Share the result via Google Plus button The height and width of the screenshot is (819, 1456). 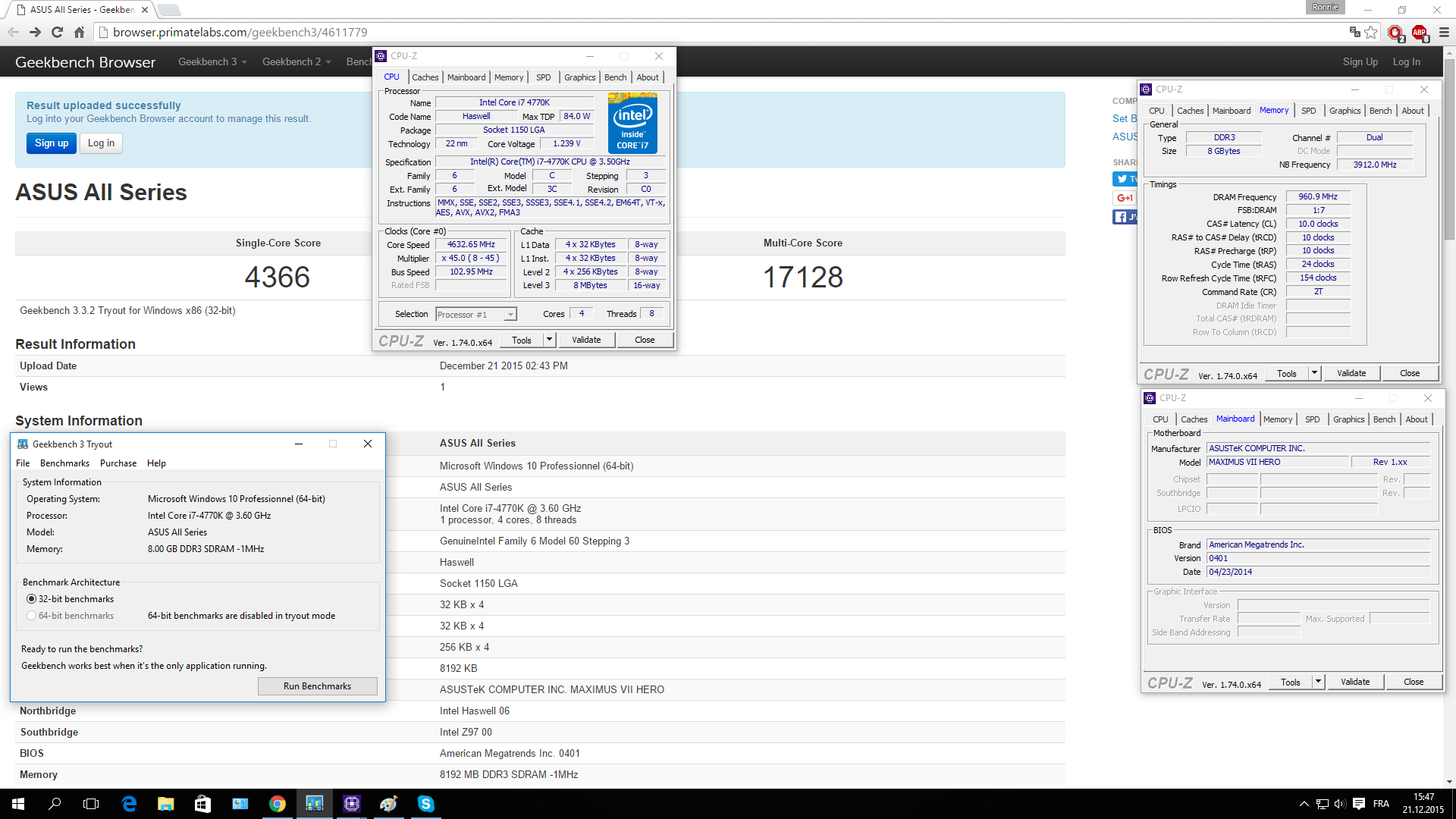[1125, 198]
